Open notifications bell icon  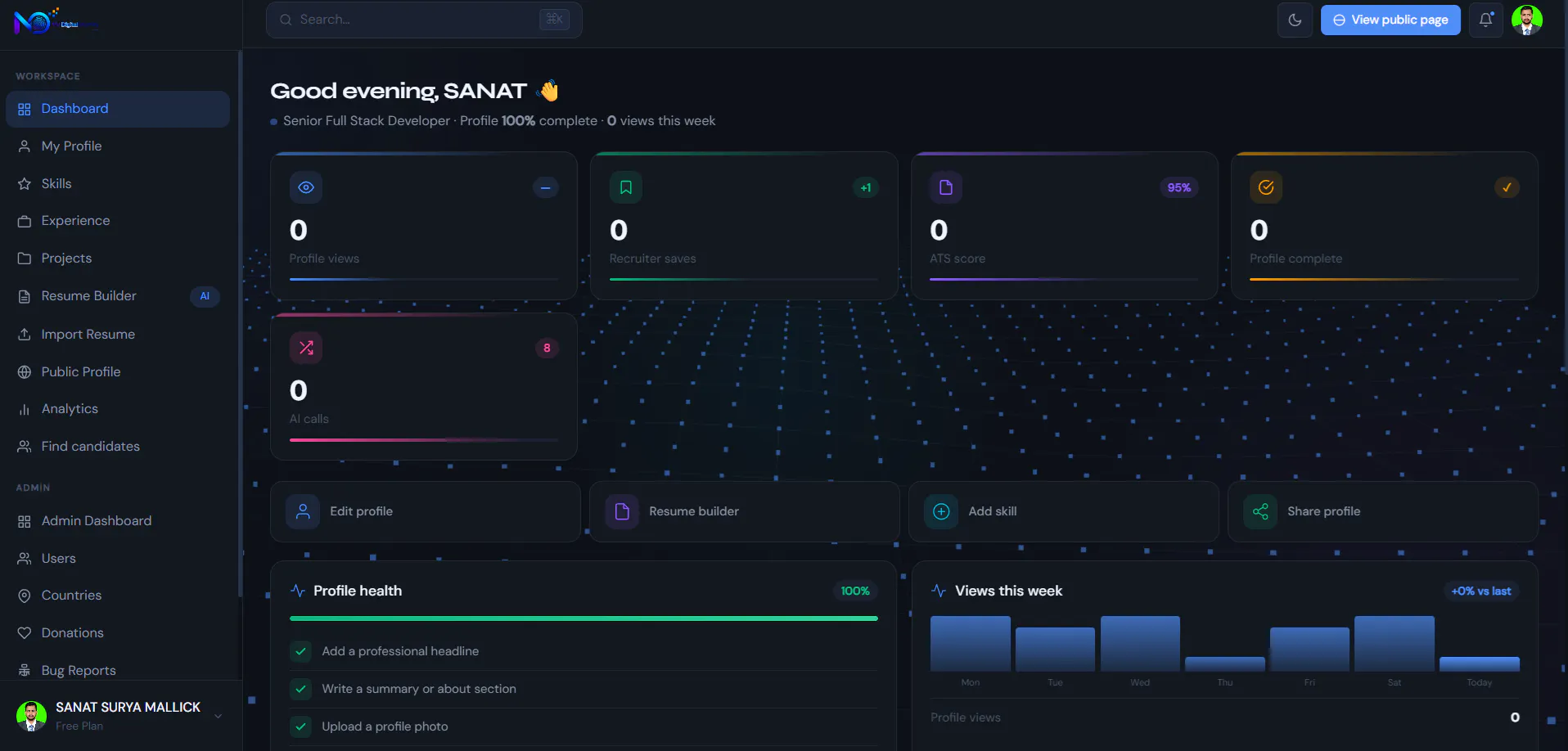[1485, 20]
